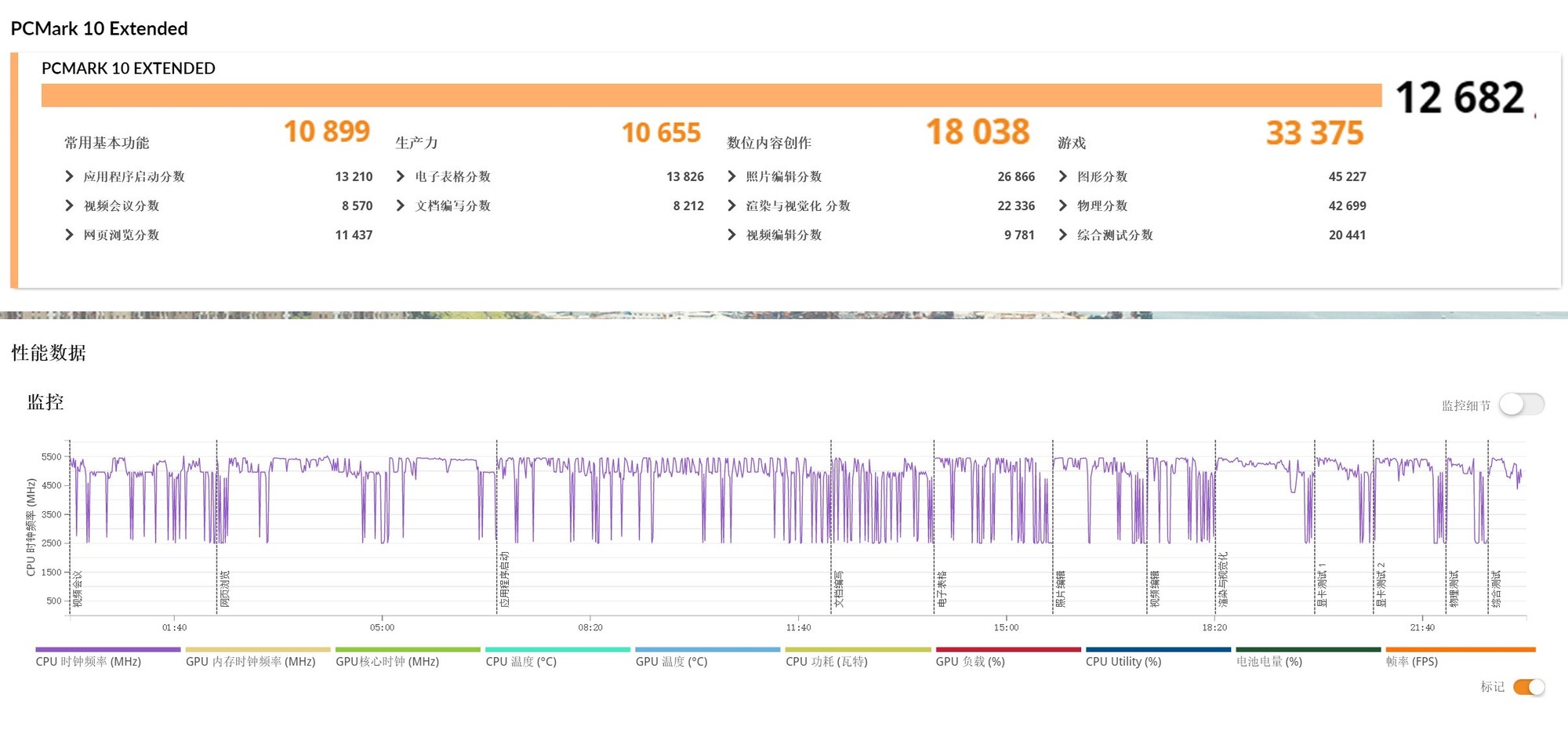Expand the 图形分数 row
The height and width of the screenshot is (737, 1568).
pos(1063,176)
